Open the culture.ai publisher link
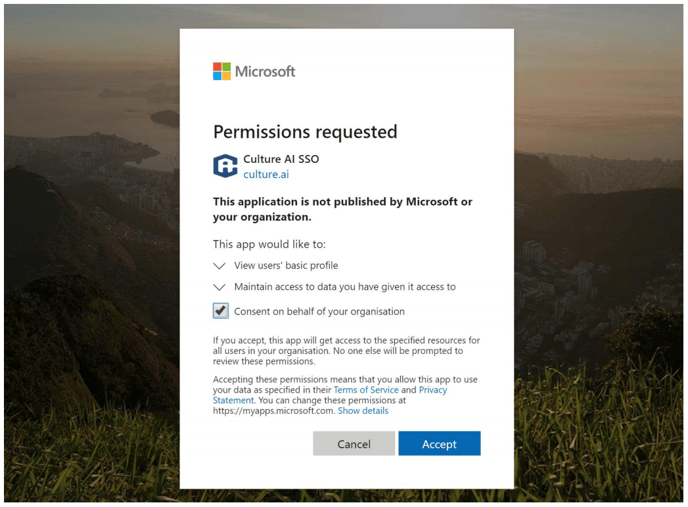Viewport: 688px width, 507px height. [266, 174]
